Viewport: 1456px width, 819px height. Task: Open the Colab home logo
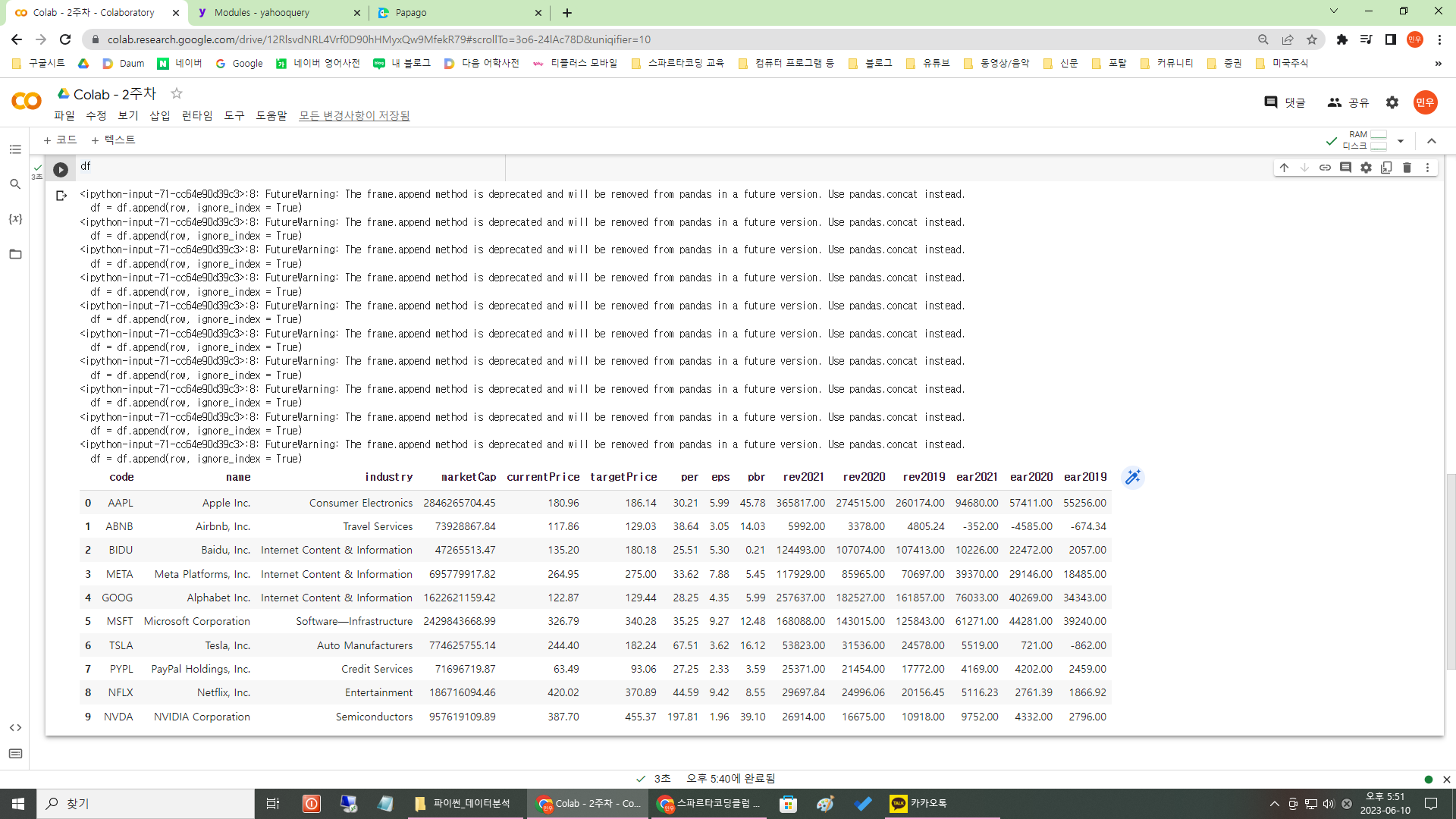pos(27,101)
